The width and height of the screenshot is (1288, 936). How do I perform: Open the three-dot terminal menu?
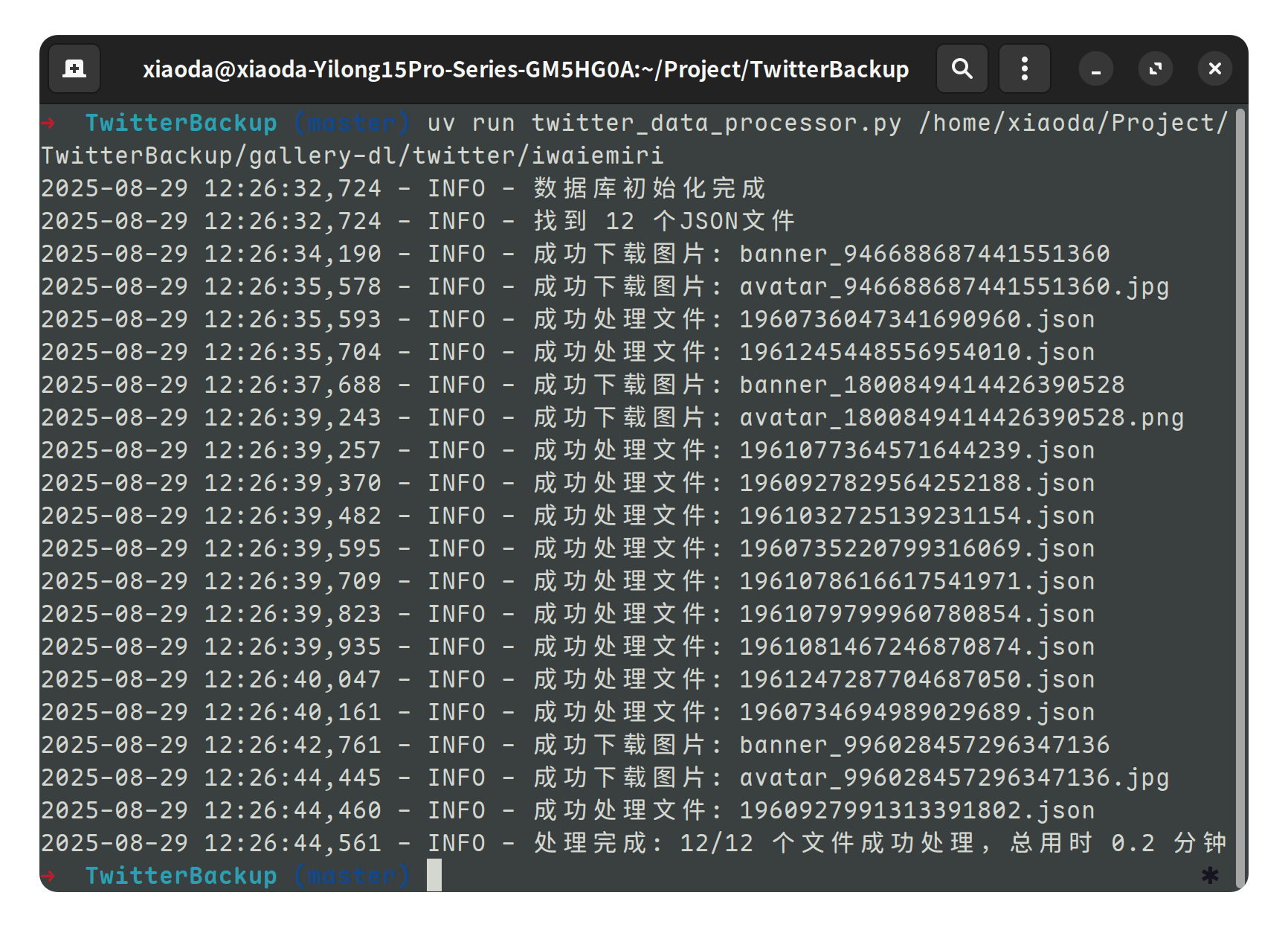click(1025, 69)
